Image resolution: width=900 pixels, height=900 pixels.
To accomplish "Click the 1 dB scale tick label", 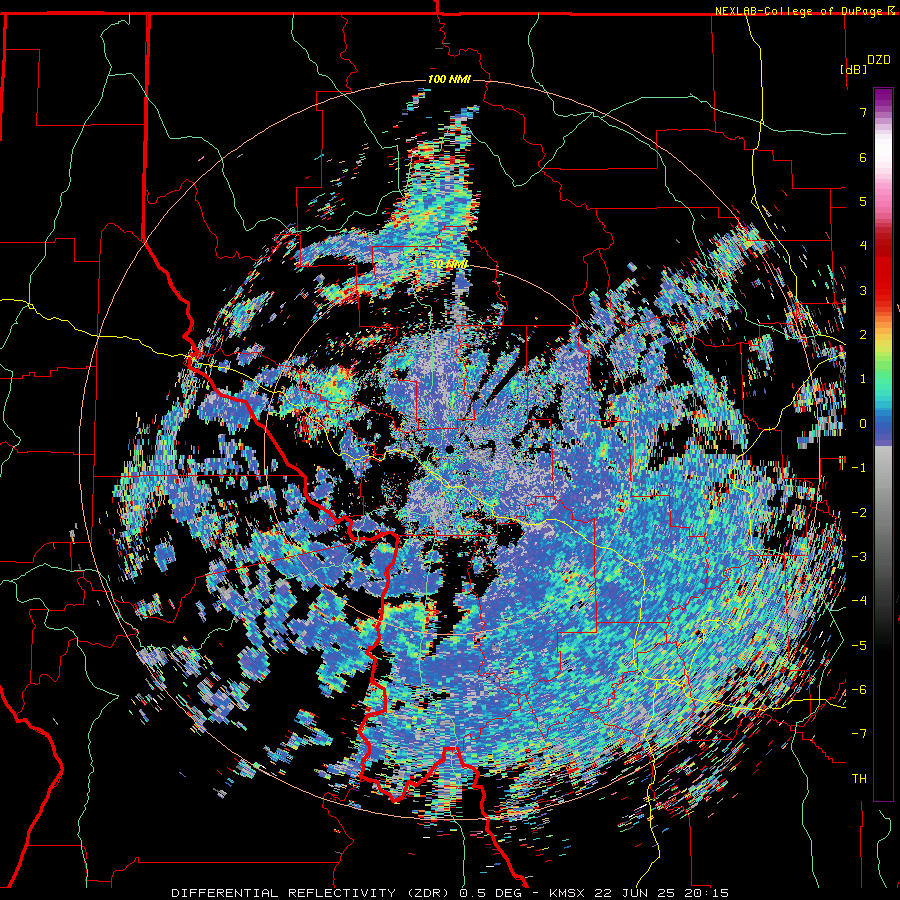I will [863, 379].
